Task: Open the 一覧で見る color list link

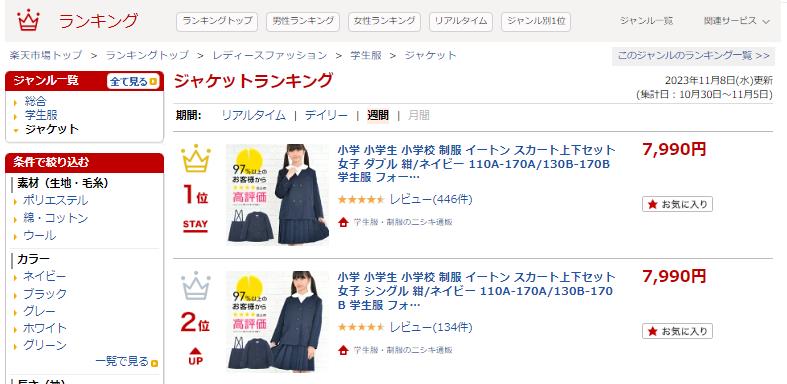Action: click(126, 362)
